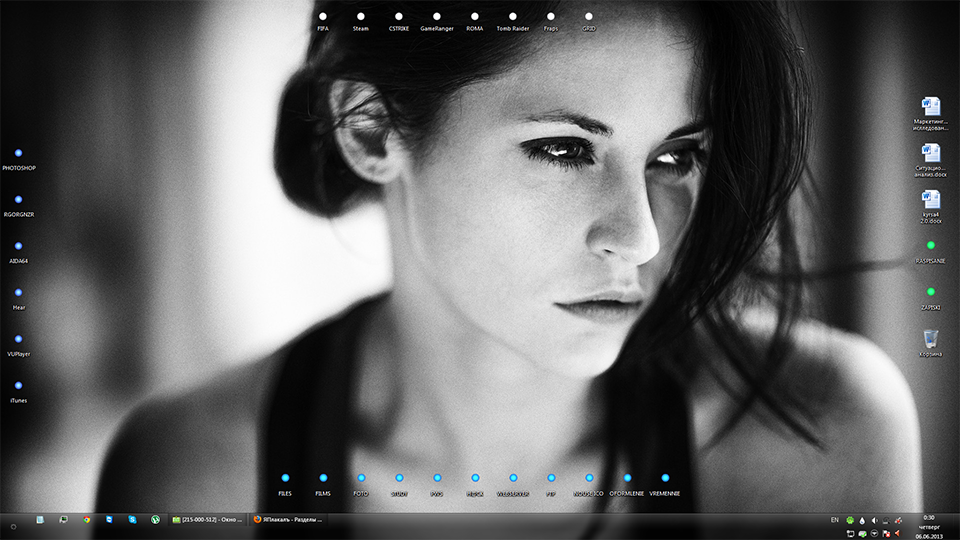The height and width of the screenshot is (540, 960).
Task: Open the AIDA64 shortcut
Action: [x=18, y=246]
